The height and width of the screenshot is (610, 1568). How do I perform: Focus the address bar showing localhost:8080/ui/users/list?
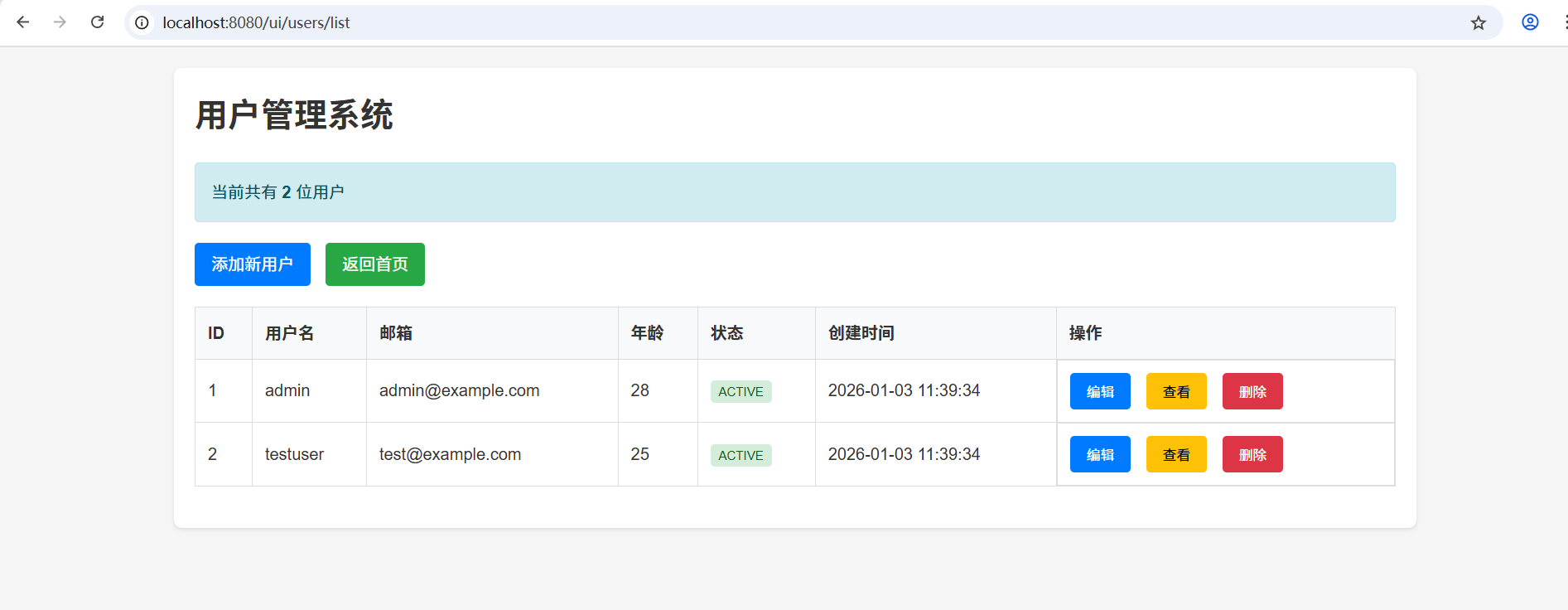point(813,22)
